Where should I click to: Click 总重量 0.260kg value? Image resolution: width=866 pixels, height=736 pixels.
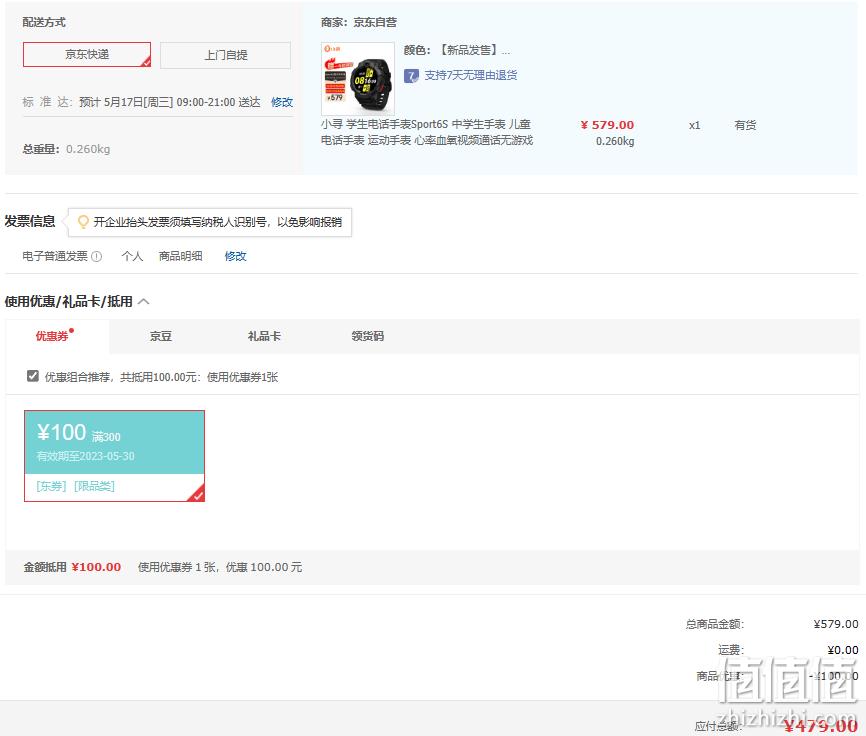click(x=88, y=149)
